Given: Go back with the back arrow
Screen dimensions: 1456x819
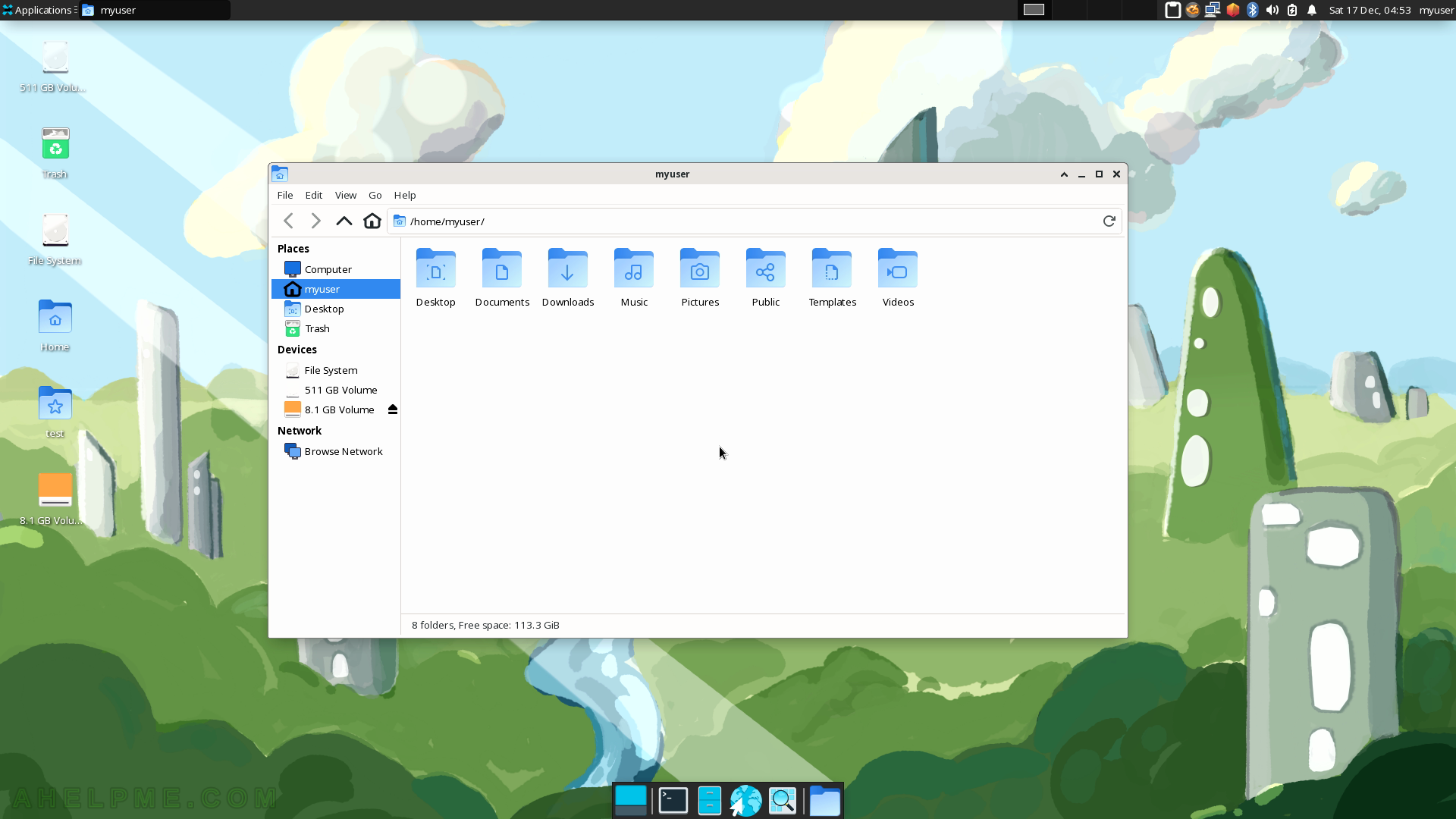Looking at the screenshot, I should point(288,221).
